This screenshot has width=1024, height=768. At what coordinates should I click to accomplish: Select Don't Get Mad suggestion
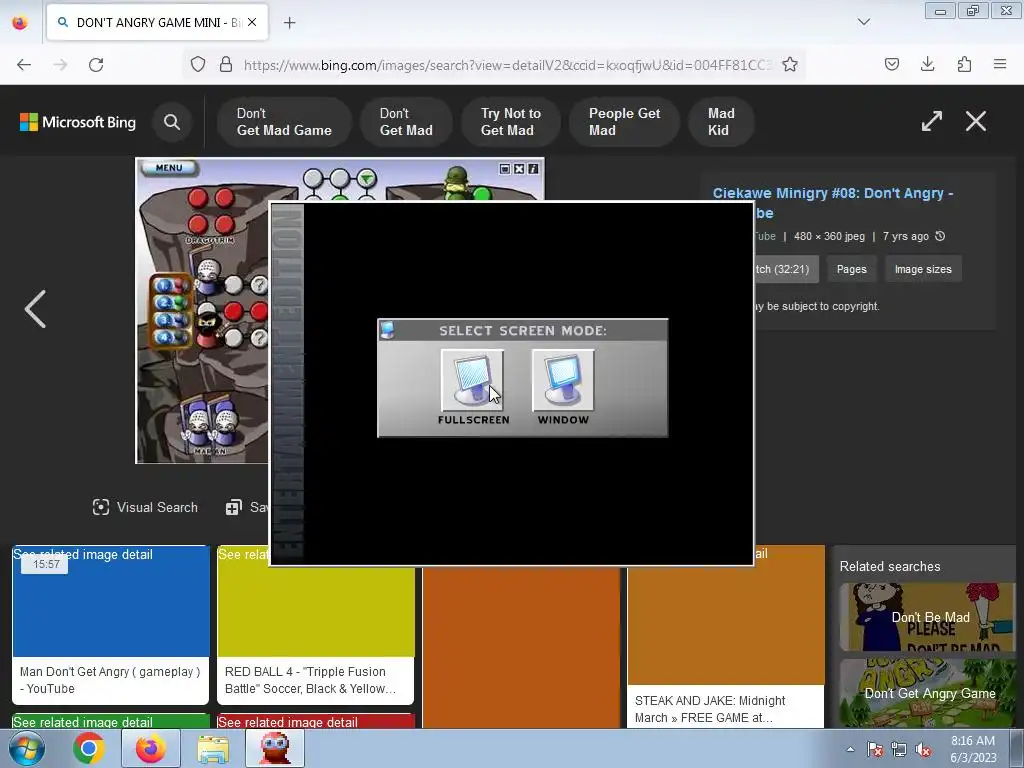pos(406,122)
